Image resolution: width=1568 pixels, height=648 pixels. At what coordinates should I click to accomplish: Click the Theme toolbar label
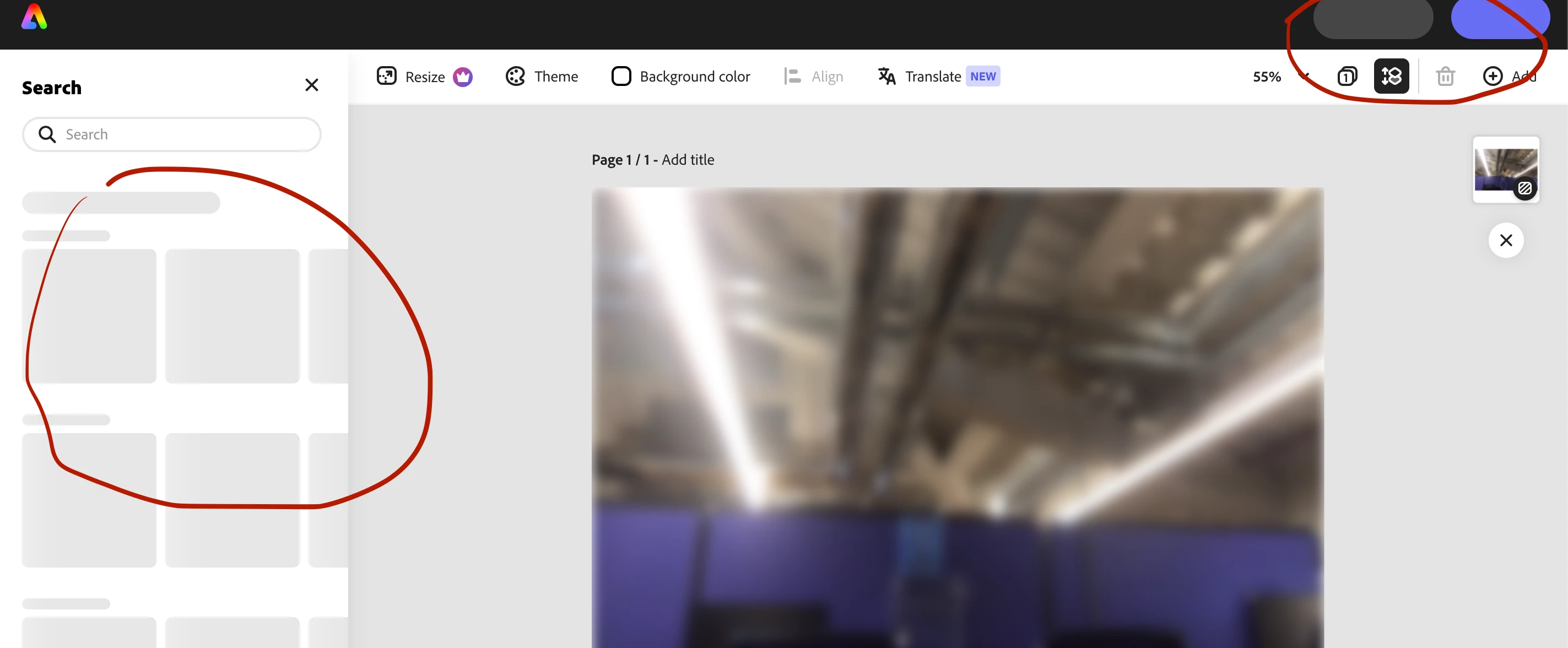(556, 76)
